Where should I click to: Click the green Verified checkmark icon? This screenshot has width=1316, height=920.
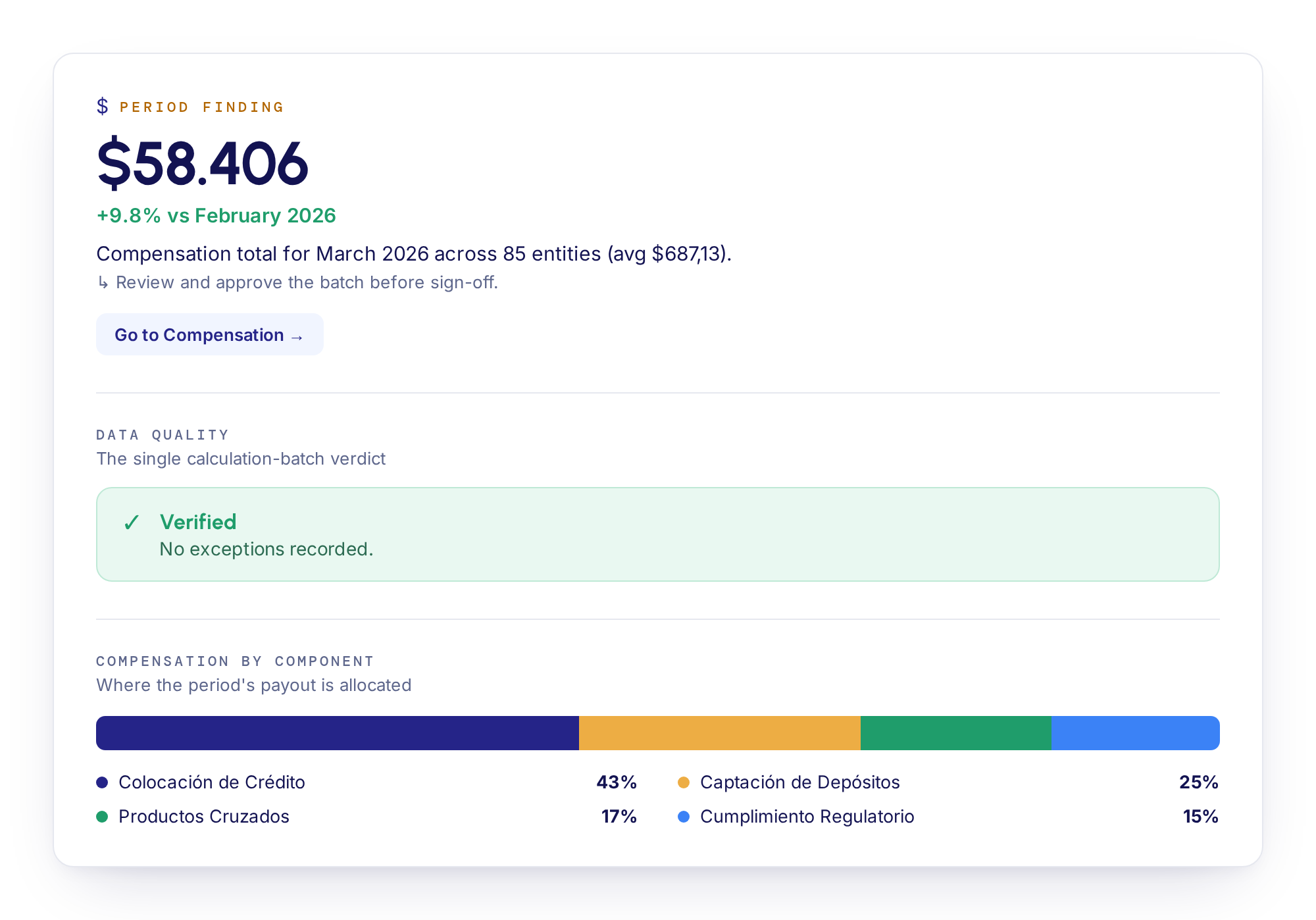[x=132, y=523]
